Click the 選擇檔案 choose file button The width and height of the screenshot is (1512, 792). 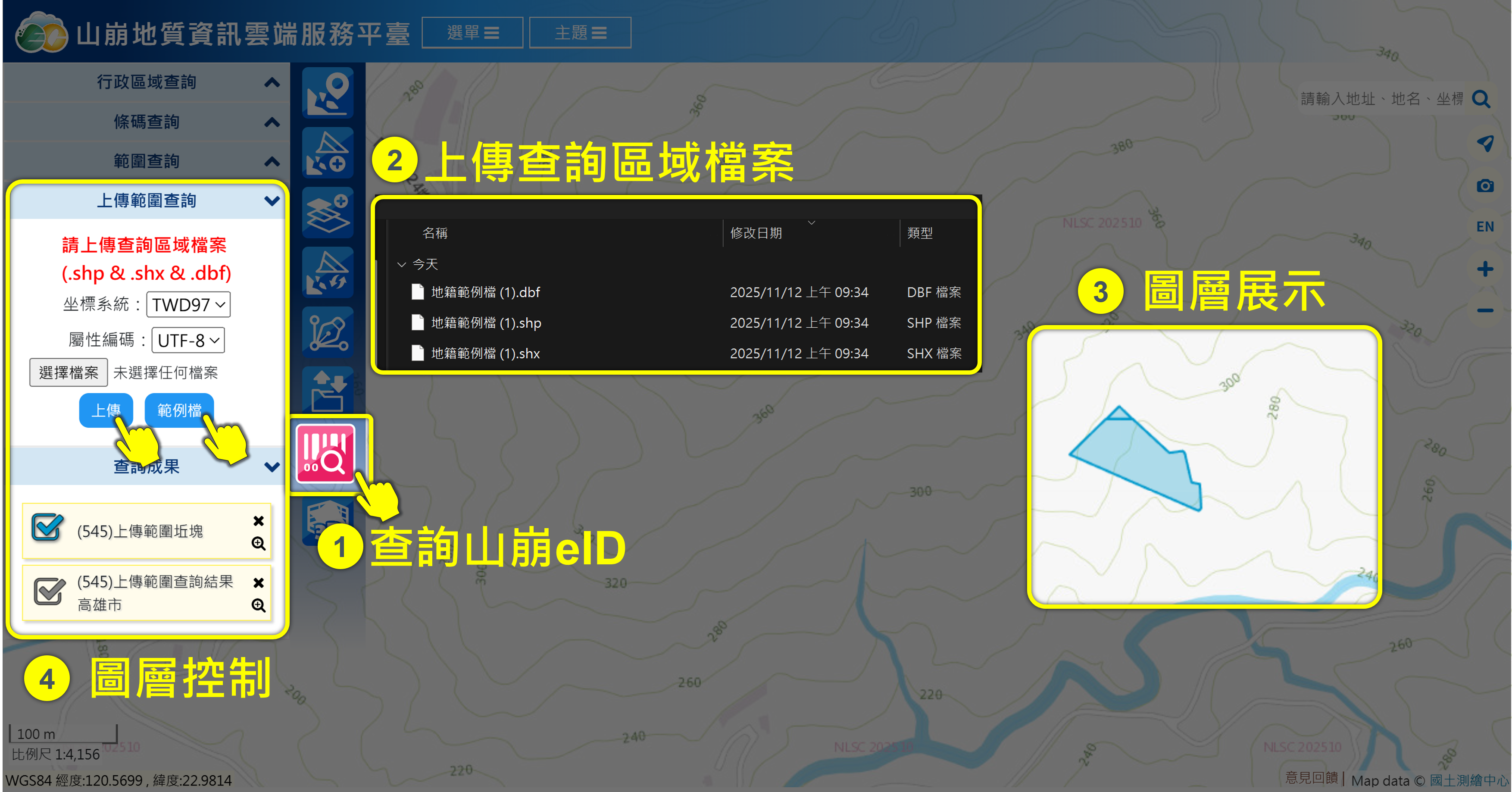[x=69, y=373]
